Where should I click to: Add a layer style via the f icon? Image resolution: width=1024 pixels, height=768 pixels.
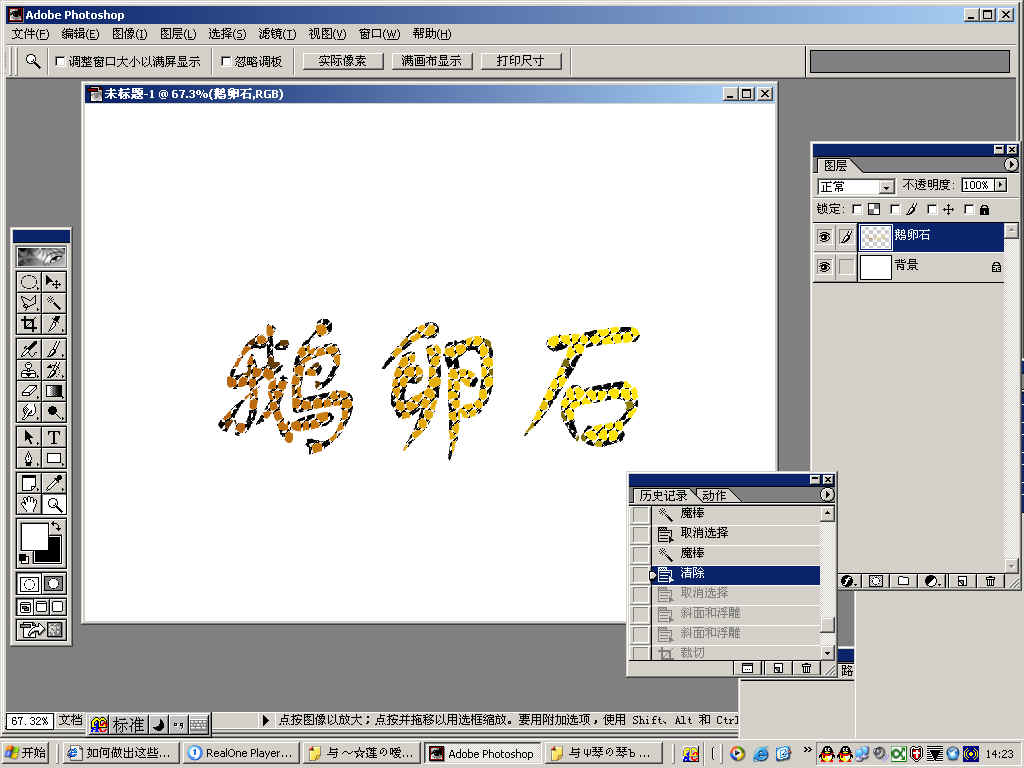click(847, 581)
